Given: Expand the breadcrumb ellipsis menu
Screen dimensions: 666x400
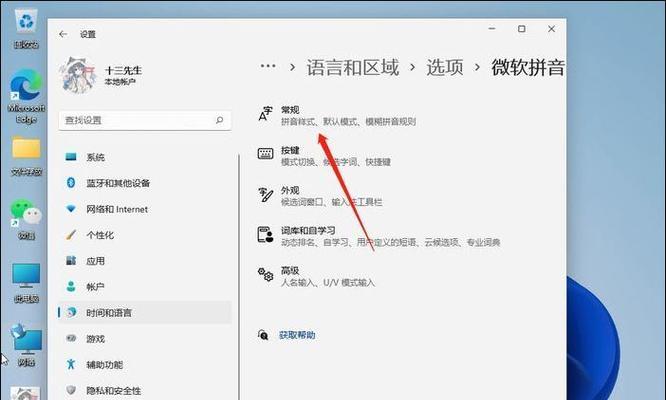Looking at the screenshot, I should point(268,66).
